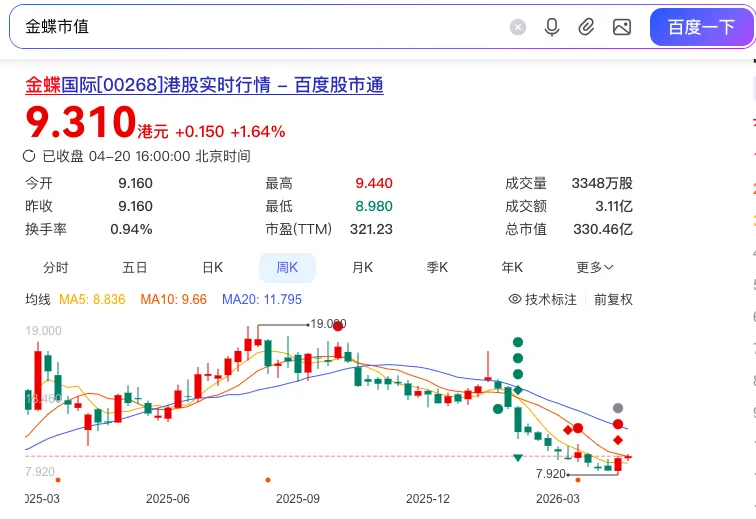Click the 百度一下 search button
756x519 pixels.
pyautogui.click(x=701, y=27)
